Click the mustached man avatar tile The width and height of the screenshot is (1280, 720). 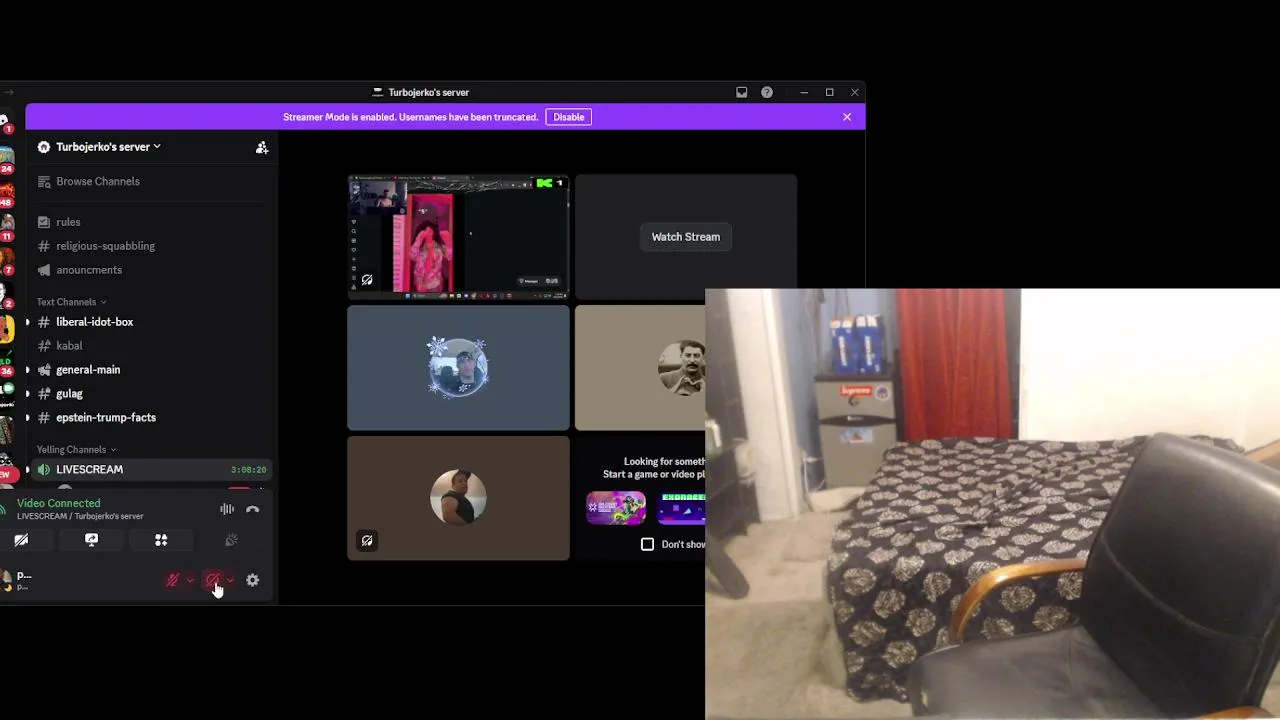coord(640,368)
